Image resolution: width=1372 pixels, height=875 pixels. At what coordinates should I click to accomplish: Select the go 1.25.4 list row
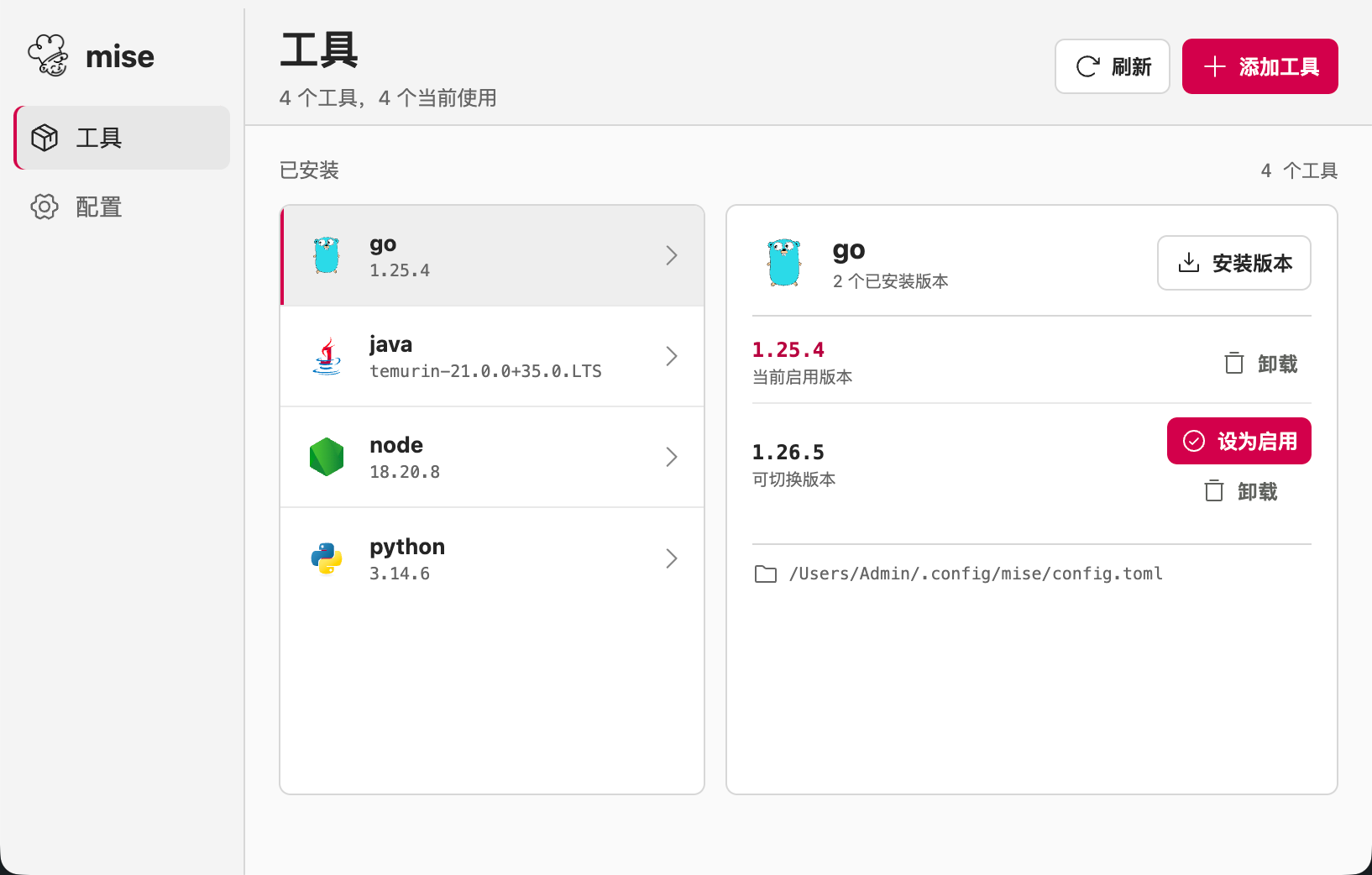point(492,255)
